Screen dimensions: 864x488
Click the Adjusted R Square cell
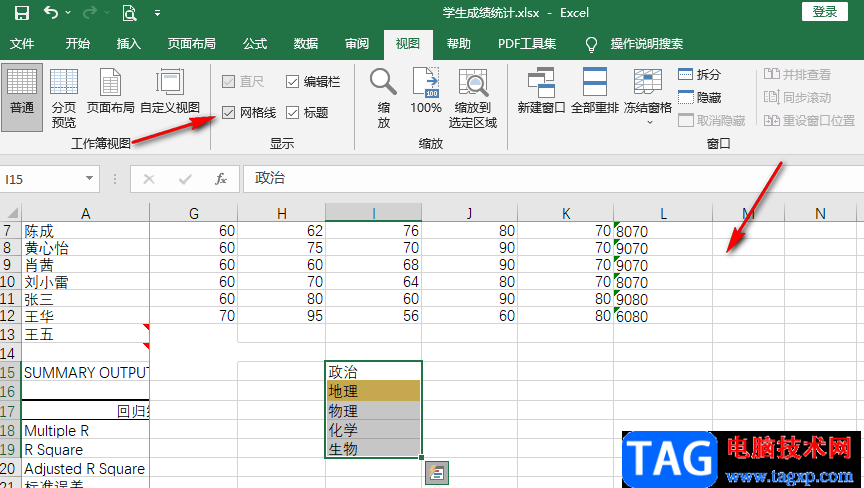(x=85, y=468)
